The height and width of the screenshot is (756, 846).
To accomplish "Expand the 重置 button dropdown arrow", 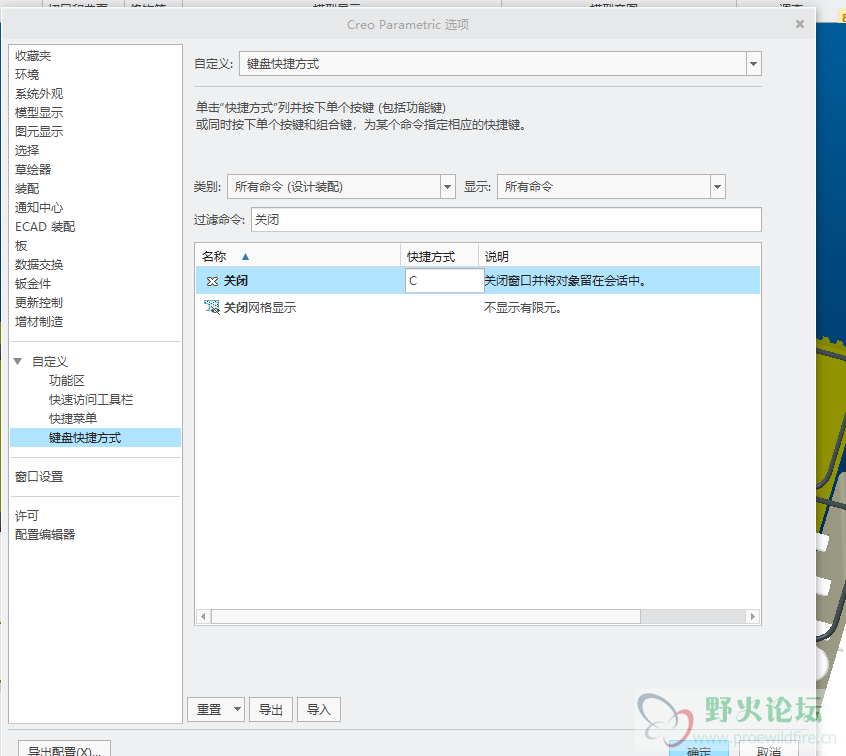I will pos(237,710).
